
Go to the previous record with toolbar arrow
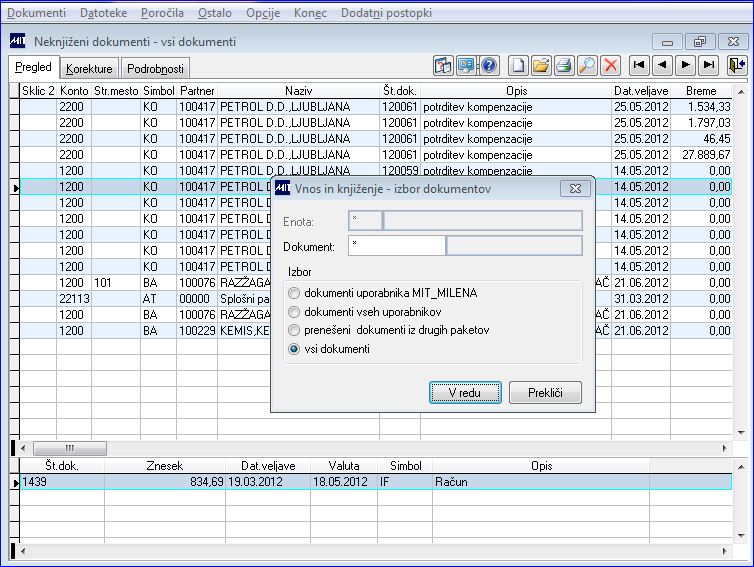[x=662, y=65]
